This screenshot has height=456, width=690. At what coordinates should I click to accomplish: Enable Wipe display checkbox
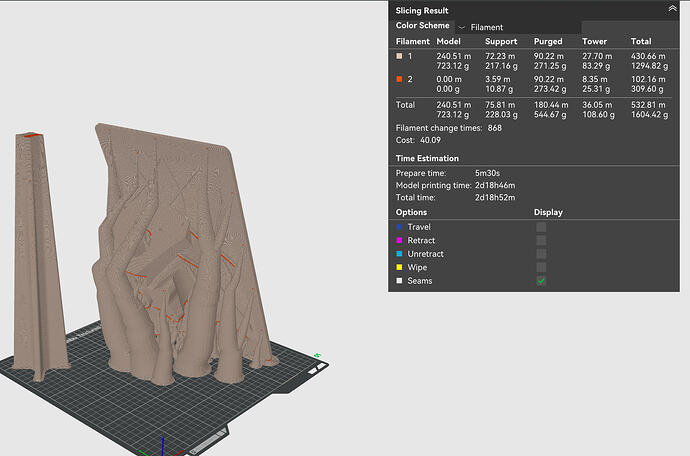click(541, 267)
